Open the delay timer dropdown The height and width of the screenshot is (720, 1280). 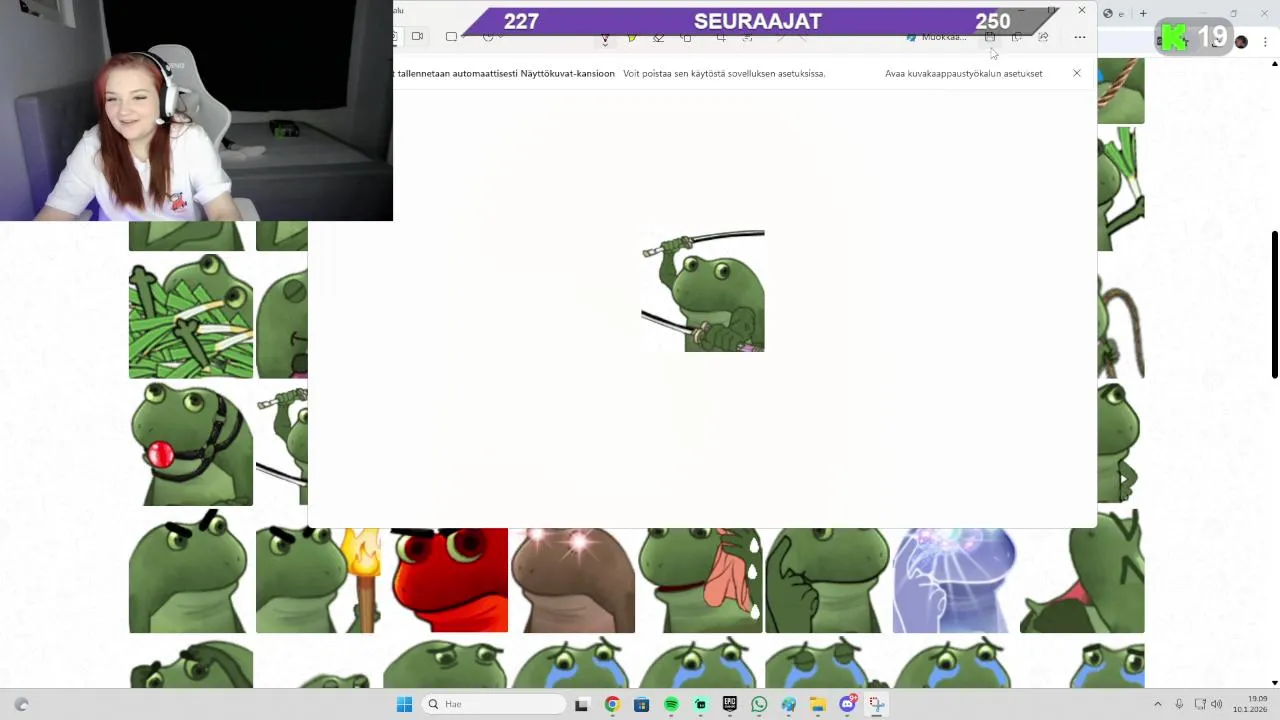(x=491, y=37)
